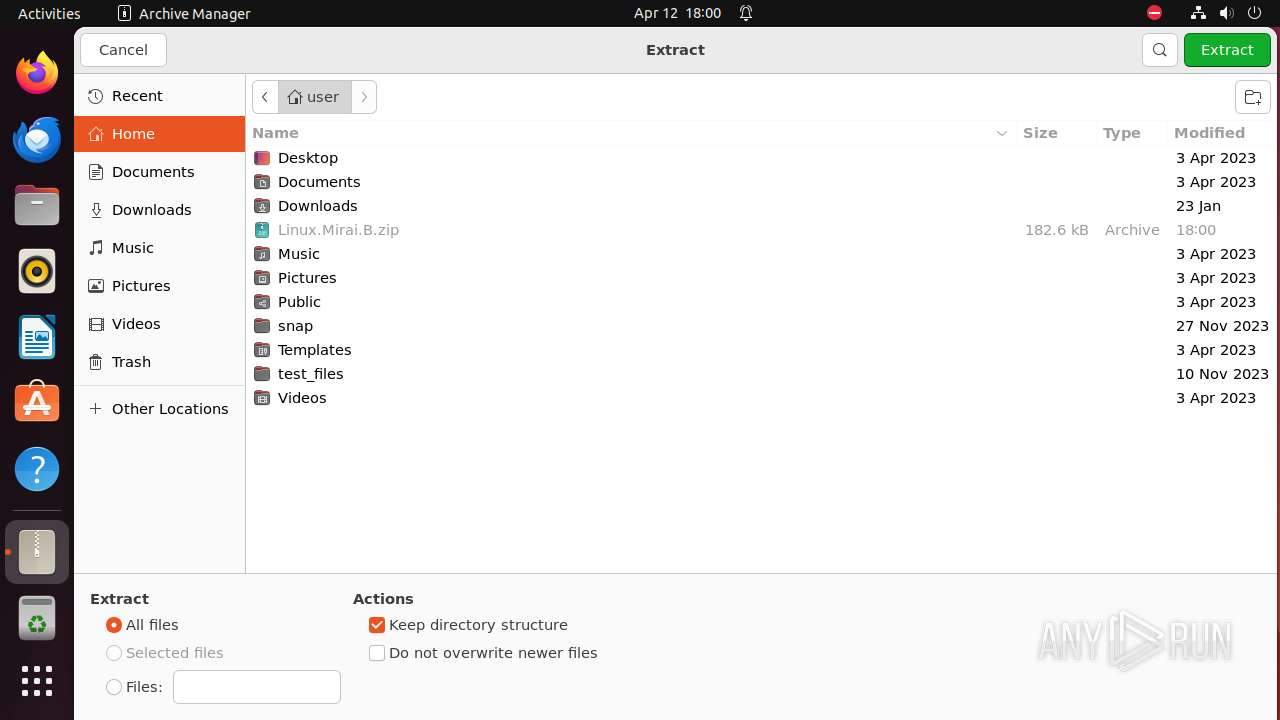
Task: Create a new folder with the folder-plus icon
Action: [1252, 97]
